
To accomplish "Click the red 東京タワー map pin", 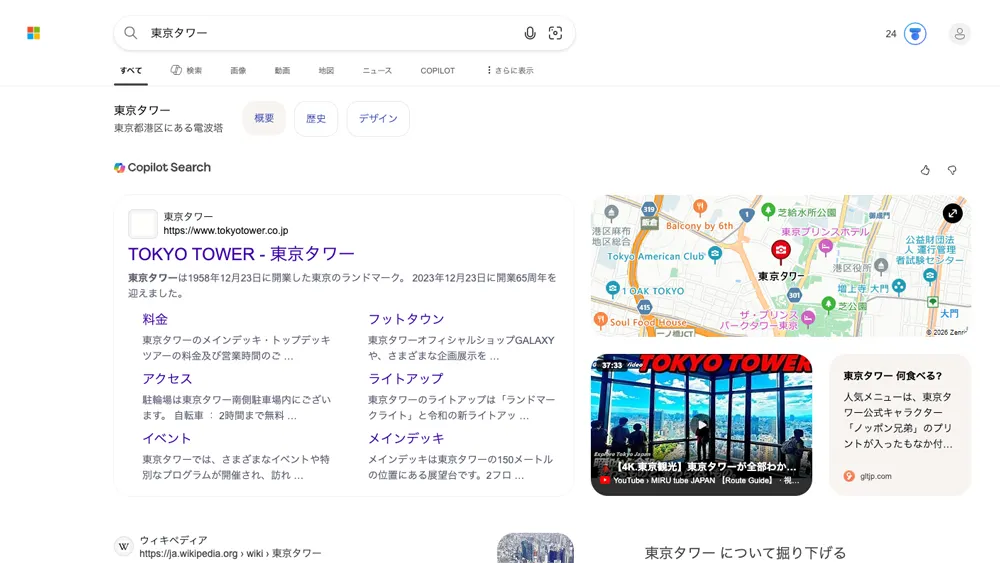I will [x=781, y=251].
